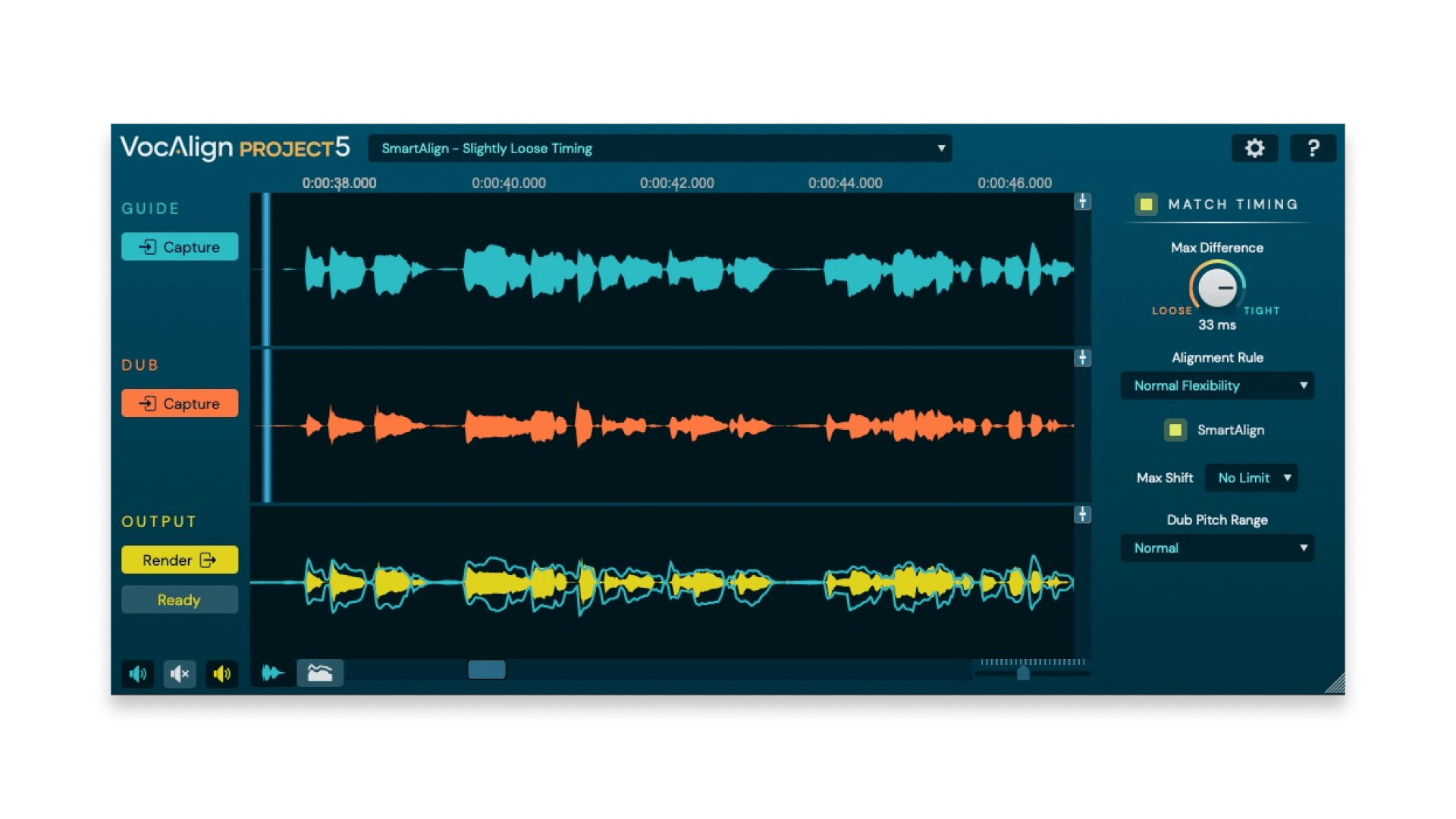Screen dimensions: 1456x819
Task: Render the aligned output
Action: tap(180, 560)
